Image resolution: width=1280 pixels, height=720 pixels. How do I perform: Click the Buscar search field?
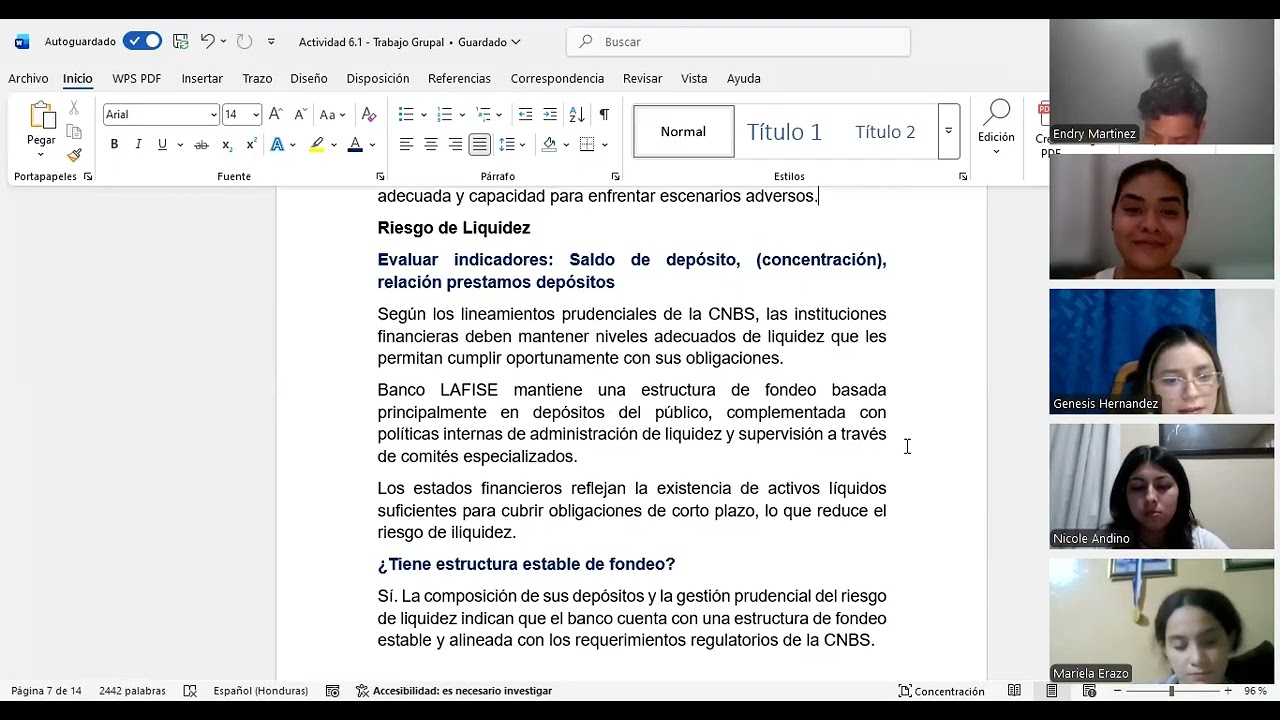point(738,42)
